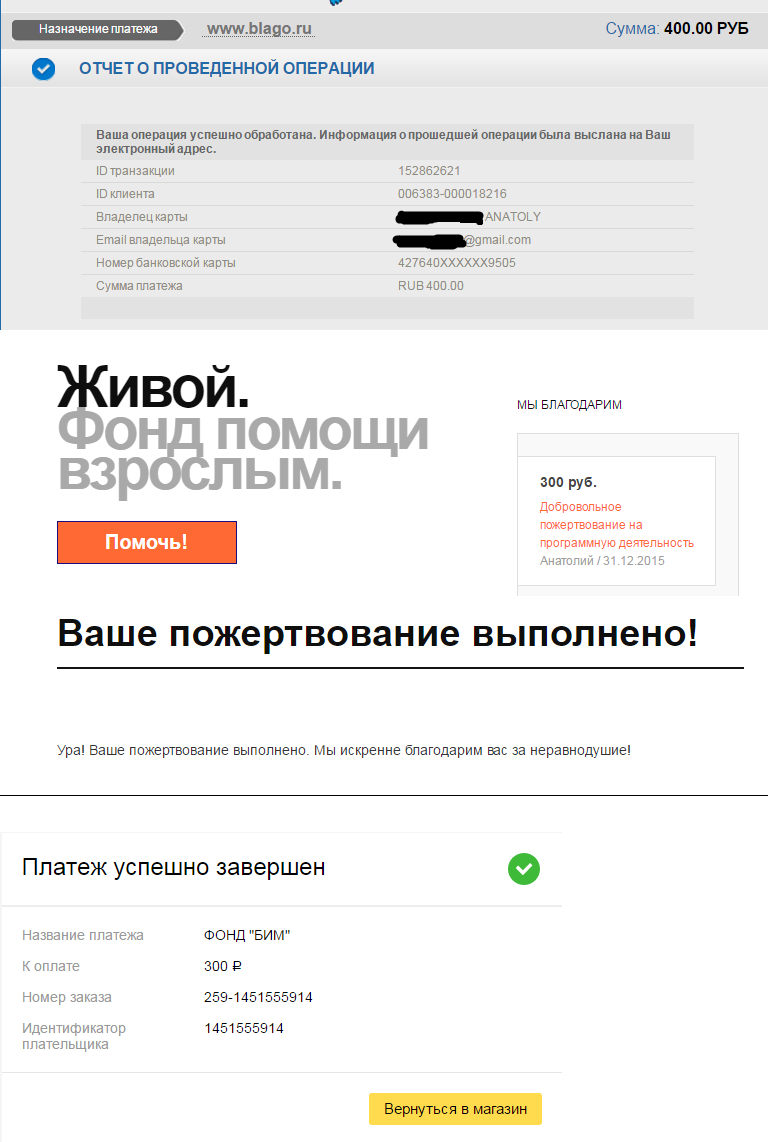
Task: Click the ФОНД "БИМ" payment name
Action: click(247, 935)
